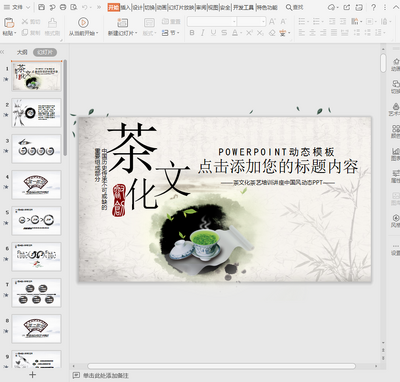Click the Cut scissors icon
The height and width of the screenshot is (382, 400).
pyautogui.click(x=25, y=22)
